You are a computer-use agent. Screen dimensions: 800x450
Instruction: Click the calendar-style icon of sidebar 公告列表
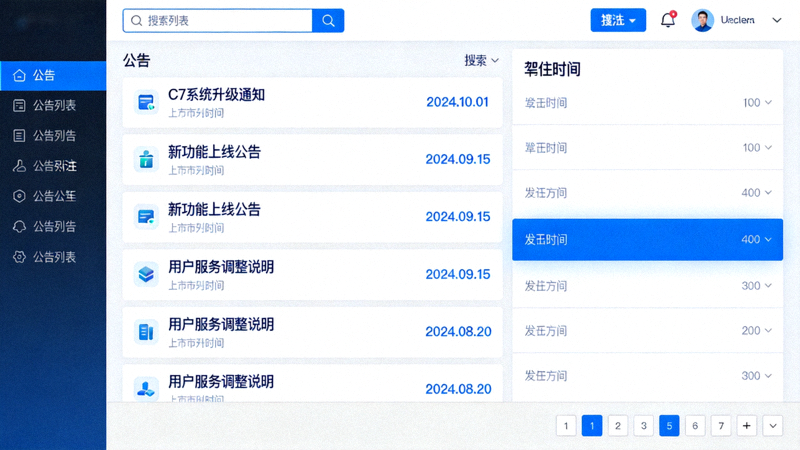tap(19, 106)
